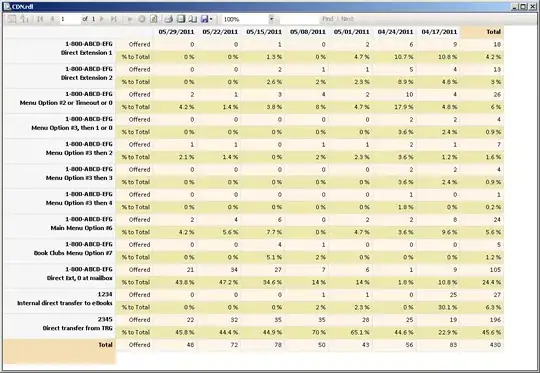Select the Direct Ext, 0 at mailbox label
Image resolution: width=540 pixels, height=373 pixels.
click(80, 278)
